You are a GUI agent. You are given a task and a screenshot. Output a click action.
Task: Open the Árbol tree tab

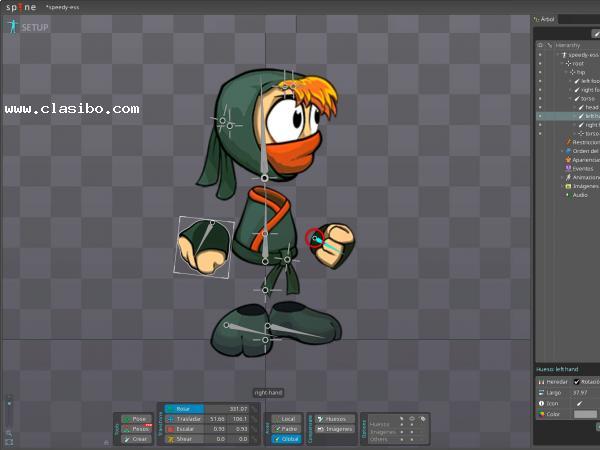coord(544,19)
